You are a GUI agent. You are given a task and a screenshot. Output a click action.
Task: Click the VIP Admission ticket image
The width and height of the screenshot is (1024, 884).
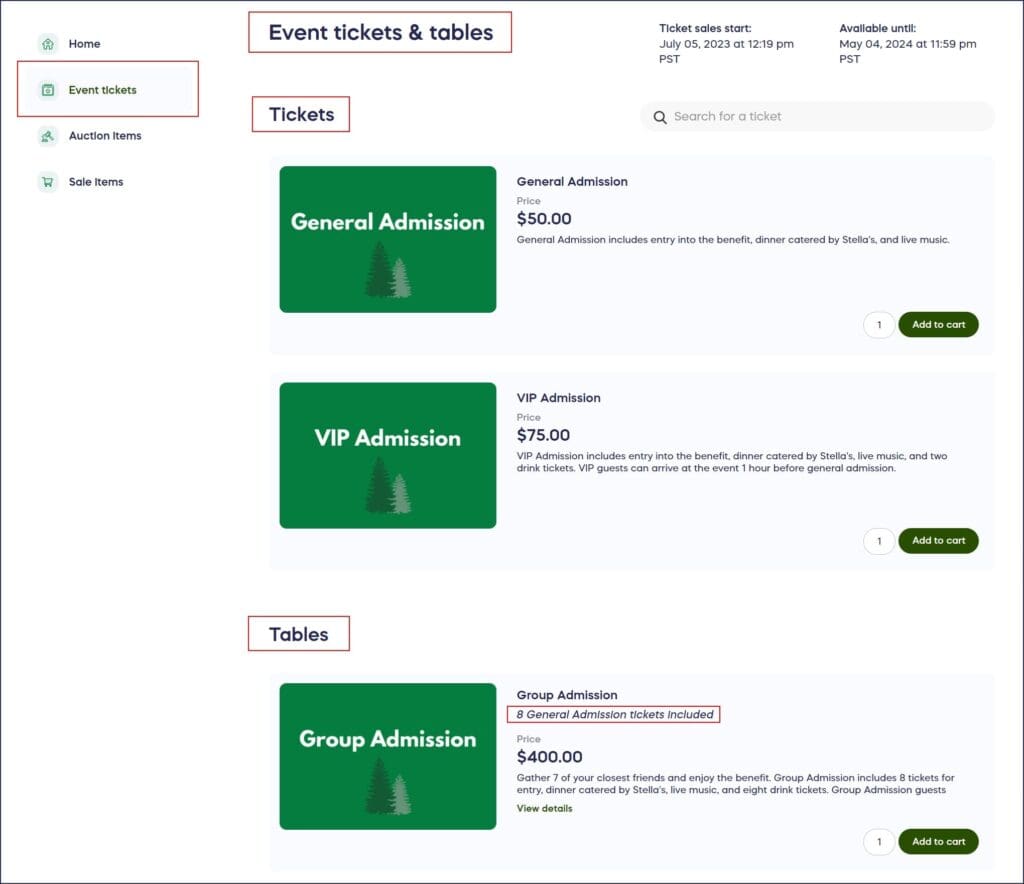point(388,455)
